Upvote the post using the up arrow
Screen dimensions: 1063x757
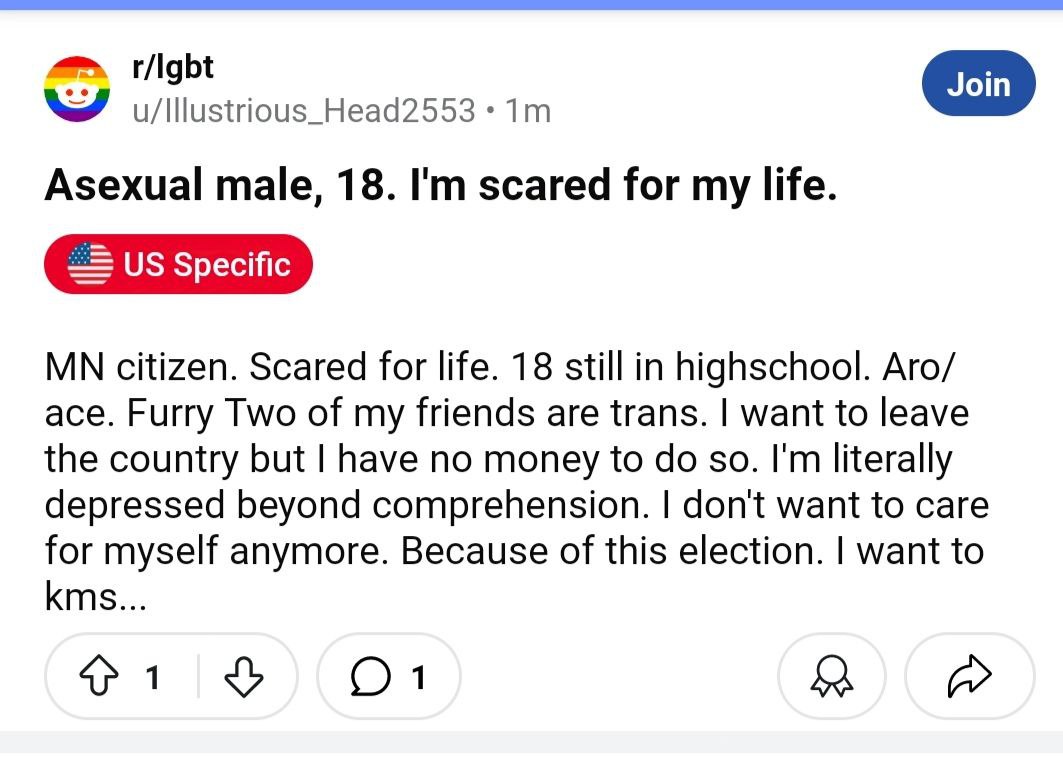coord(99,674)
